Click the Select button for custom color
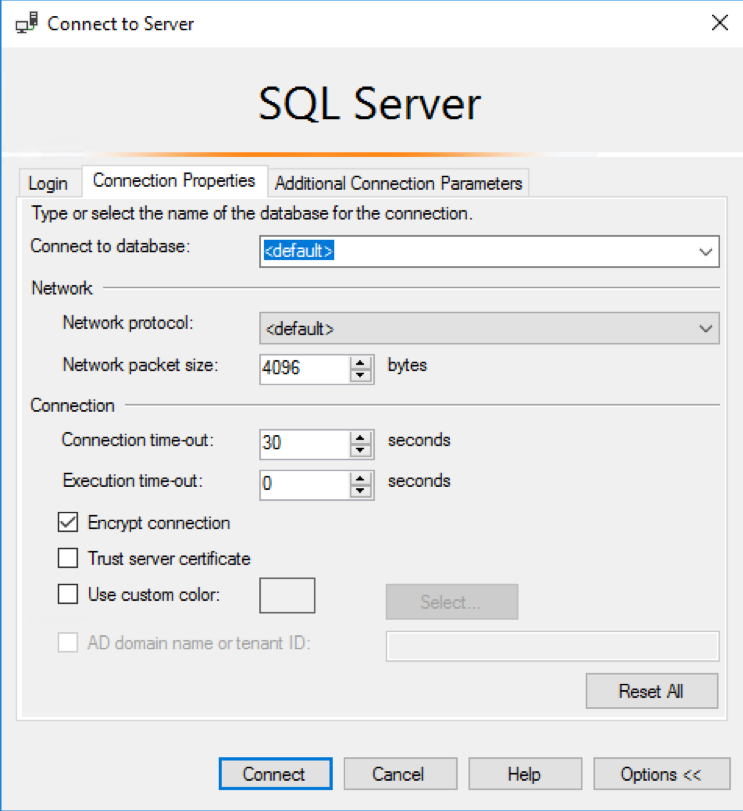The image size is (743, 811). (451, 602)
